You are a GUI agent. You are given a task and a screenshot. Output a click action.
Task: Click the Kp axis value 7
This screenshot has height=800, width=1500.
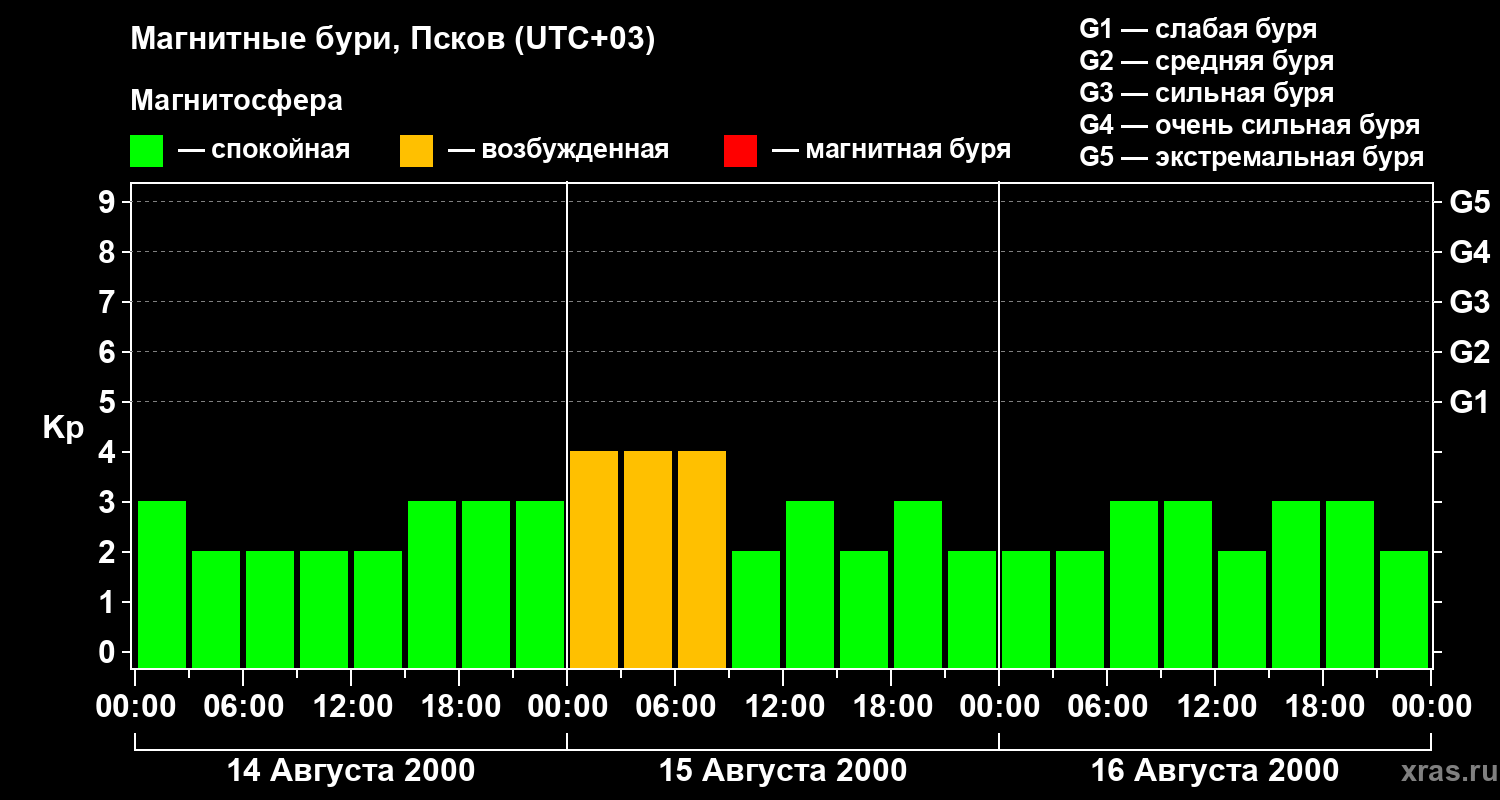108,302
